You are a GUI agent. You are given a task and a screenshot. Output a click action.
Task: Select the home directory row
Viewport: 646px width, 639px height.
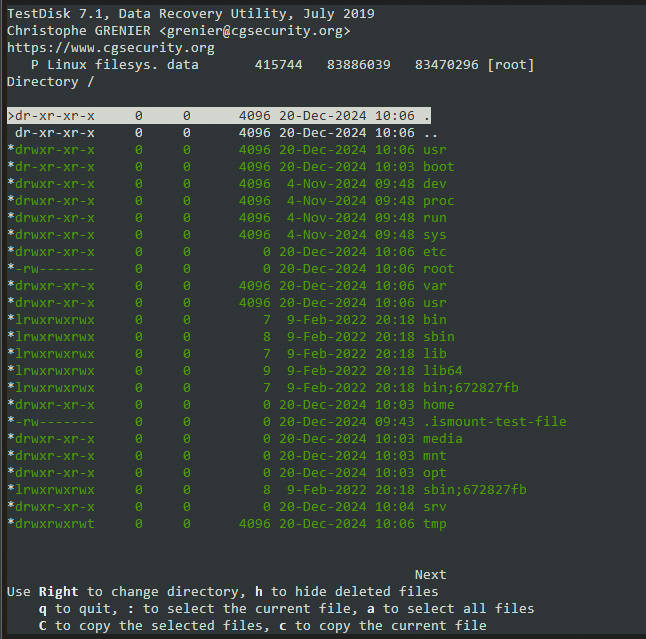(x=231, y=405)
